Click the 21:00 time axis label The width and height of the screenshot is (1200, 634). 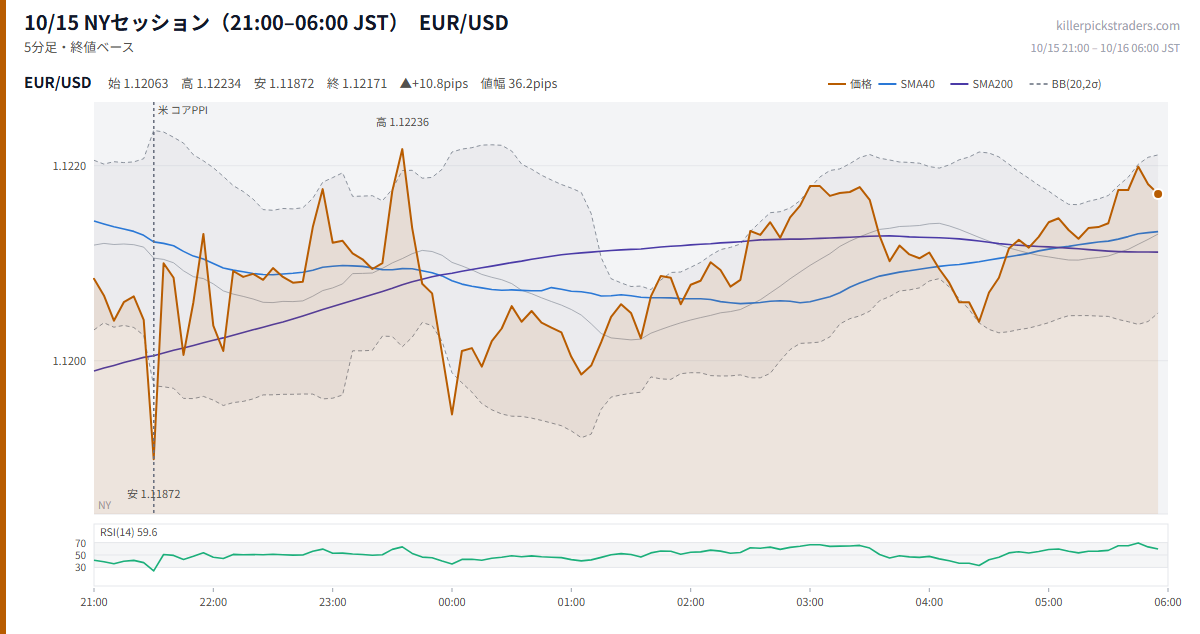pos(94,602)
